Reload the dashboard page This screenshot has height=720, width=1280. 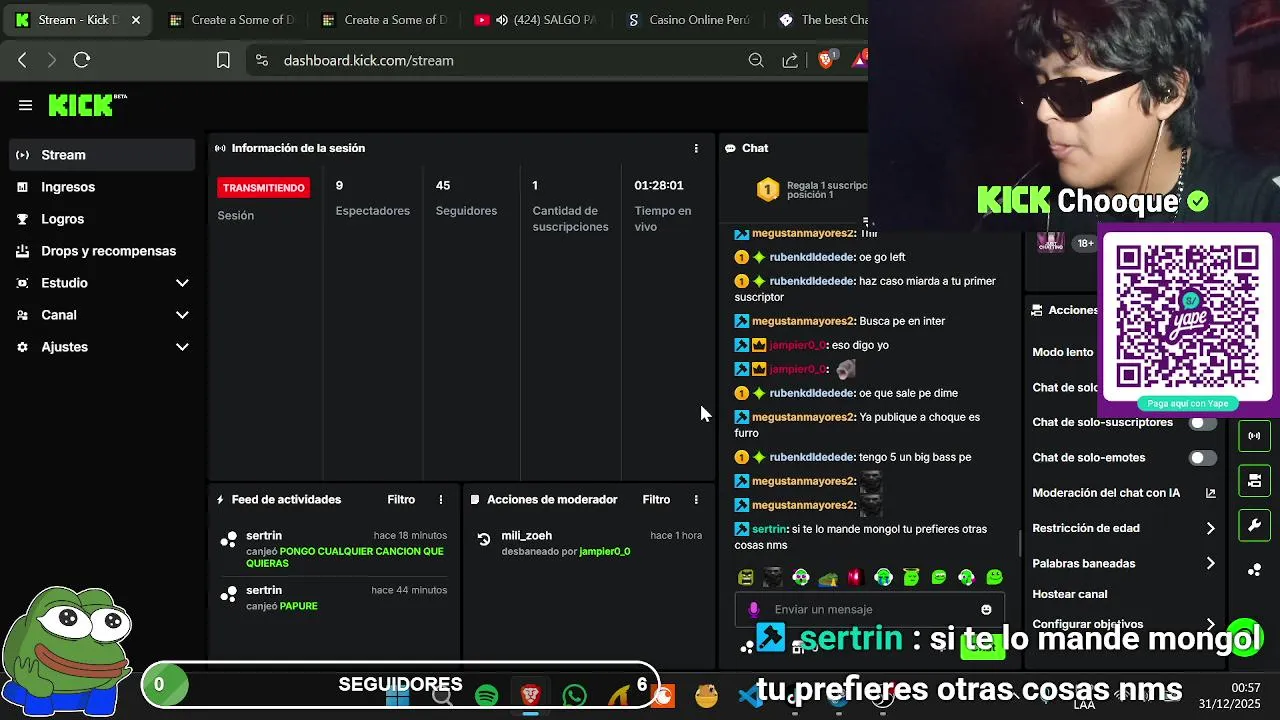coord(82,60)
